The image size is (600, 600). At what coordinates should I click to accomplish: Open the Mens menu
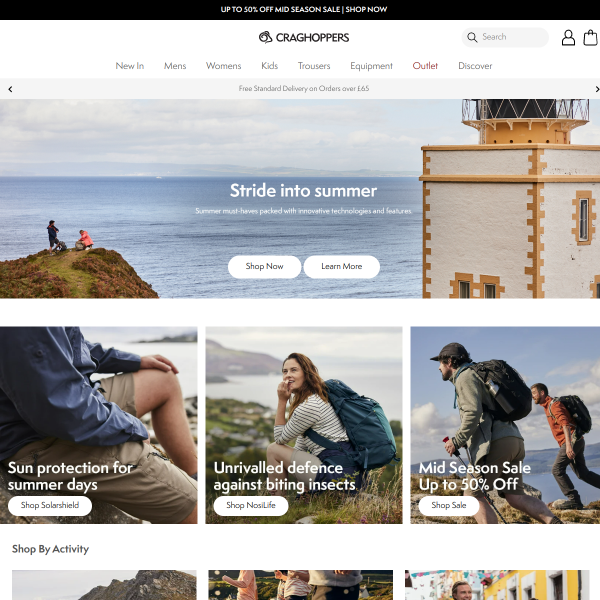(x=175, y=66)
